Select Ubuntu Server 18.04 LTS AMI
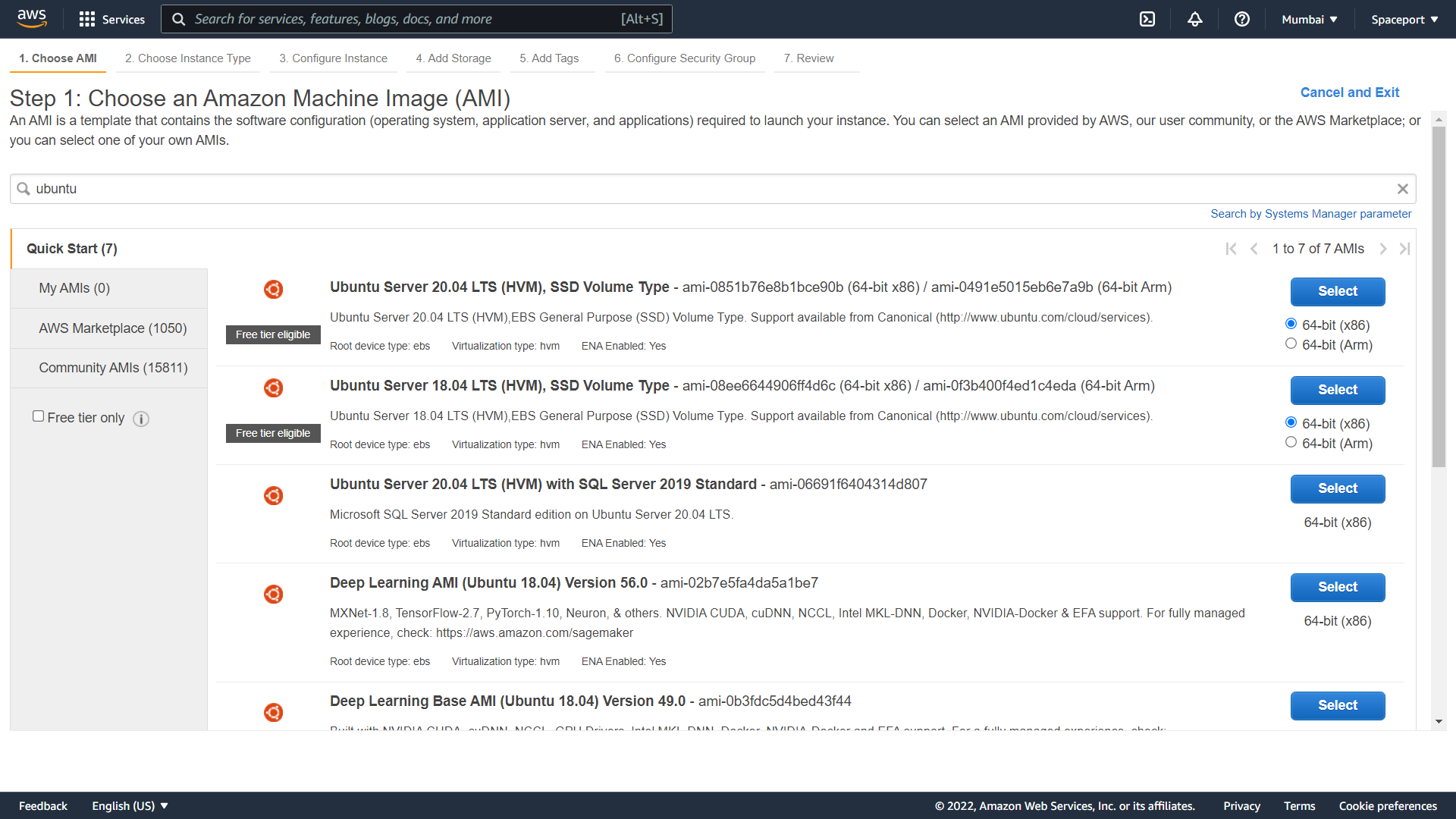This screenshot has height=819, width=1456. pyautogui.click(x=1338, y=390)
